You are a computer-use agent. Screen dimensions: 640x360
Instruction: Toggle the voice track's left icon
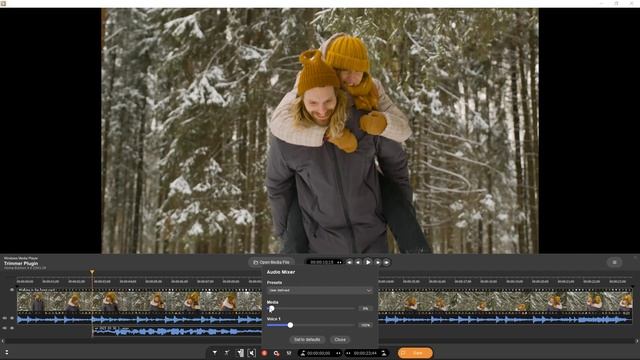pos(4,328)
